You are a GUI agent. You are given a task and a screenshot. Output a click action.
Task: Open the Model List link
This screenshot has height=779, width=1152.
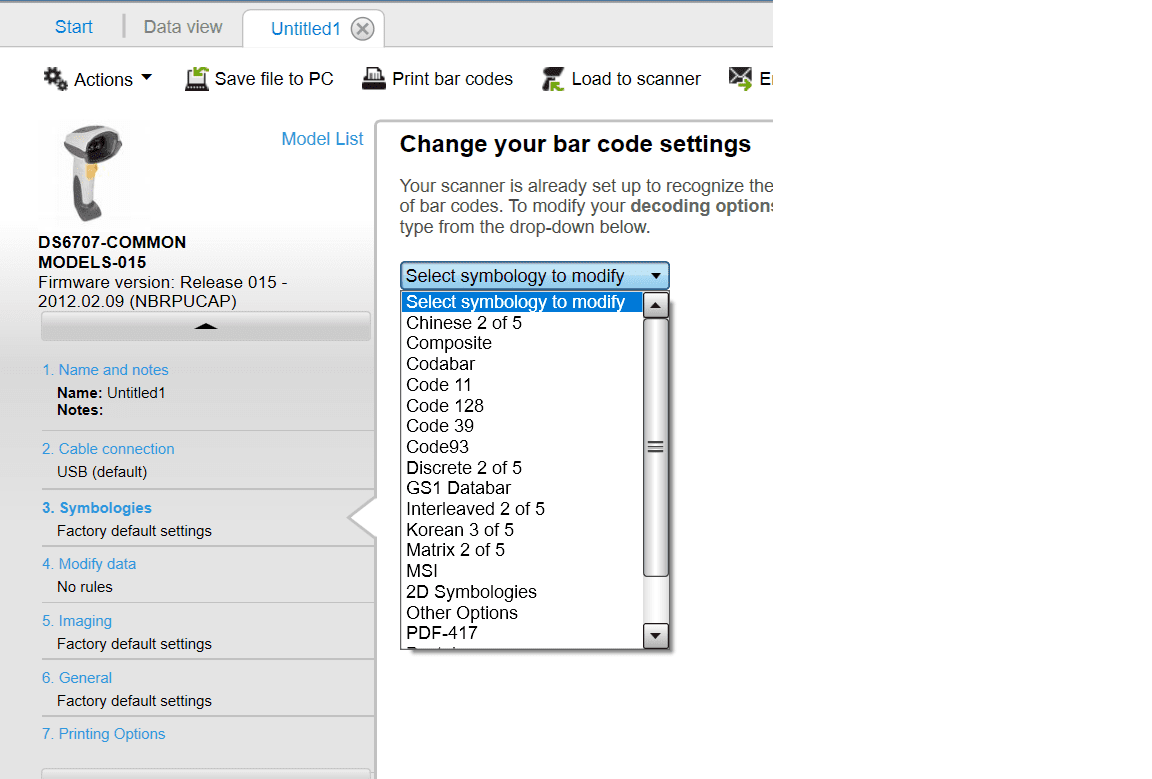click(x=322, y=139)
